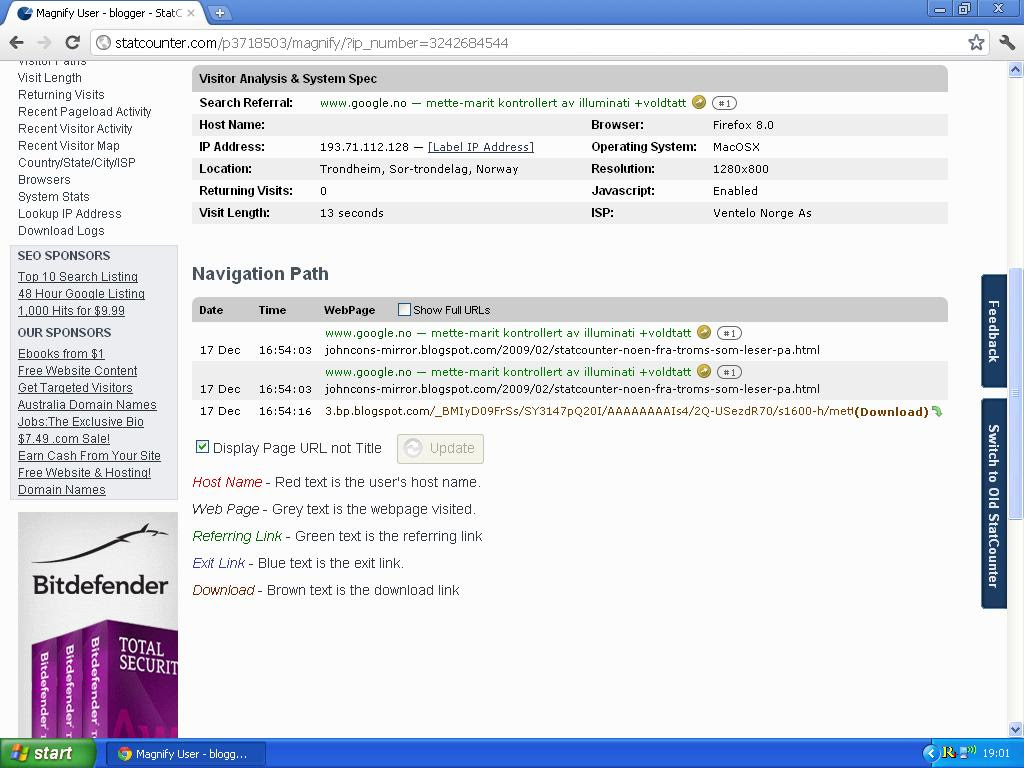
Task: Click second johncons-mirror.blogspot.com page URL
Action: [x=572, y=389]
